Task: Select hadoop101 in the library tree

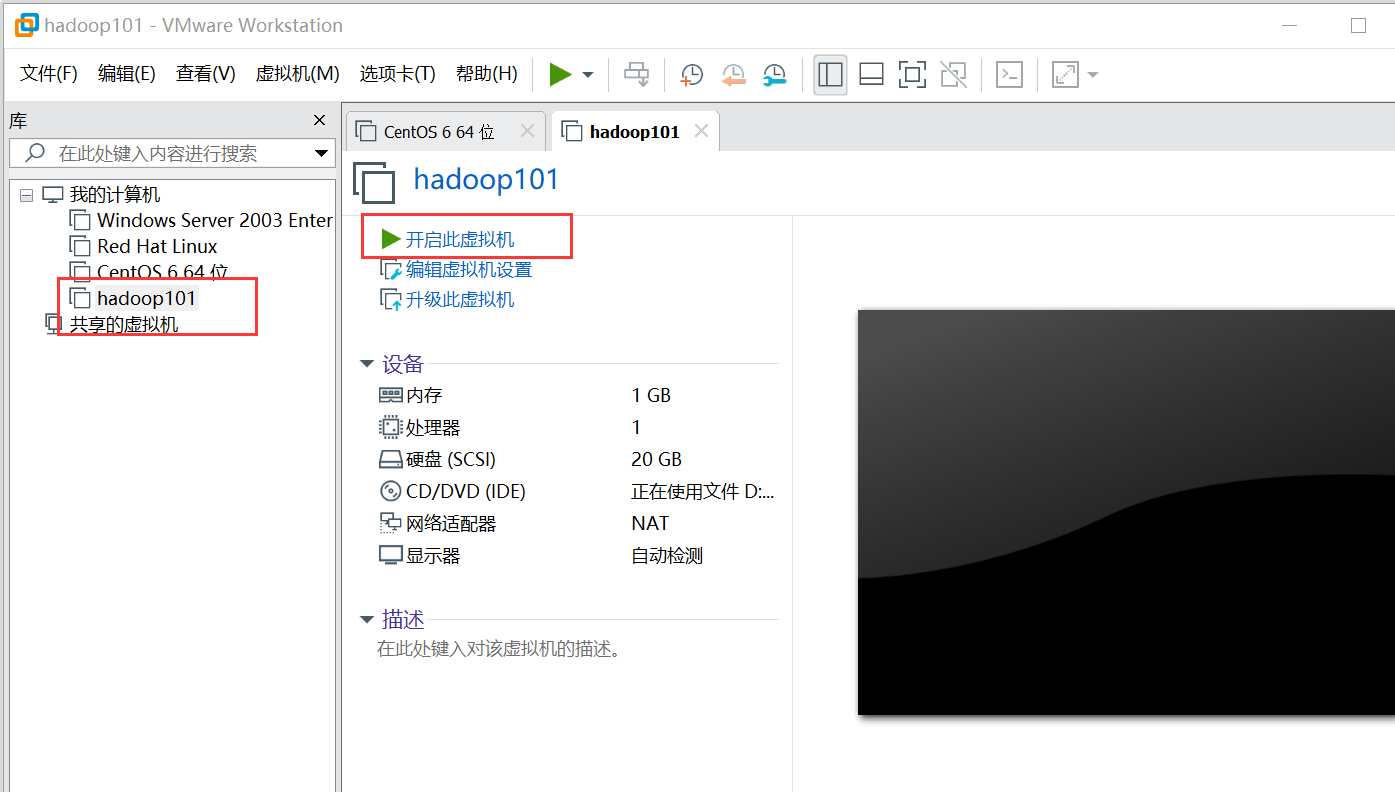Action: [147, 298]
